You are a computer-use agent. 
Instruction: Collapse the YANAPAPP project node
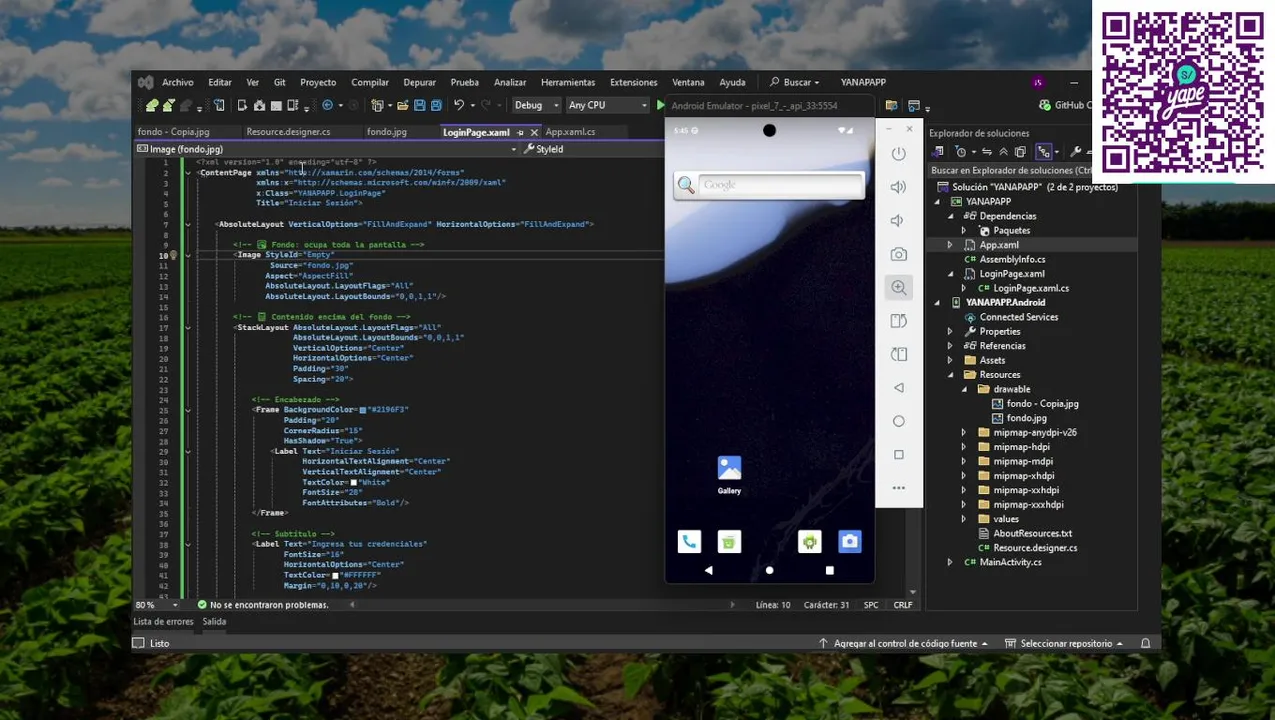(x=937, y=201)
